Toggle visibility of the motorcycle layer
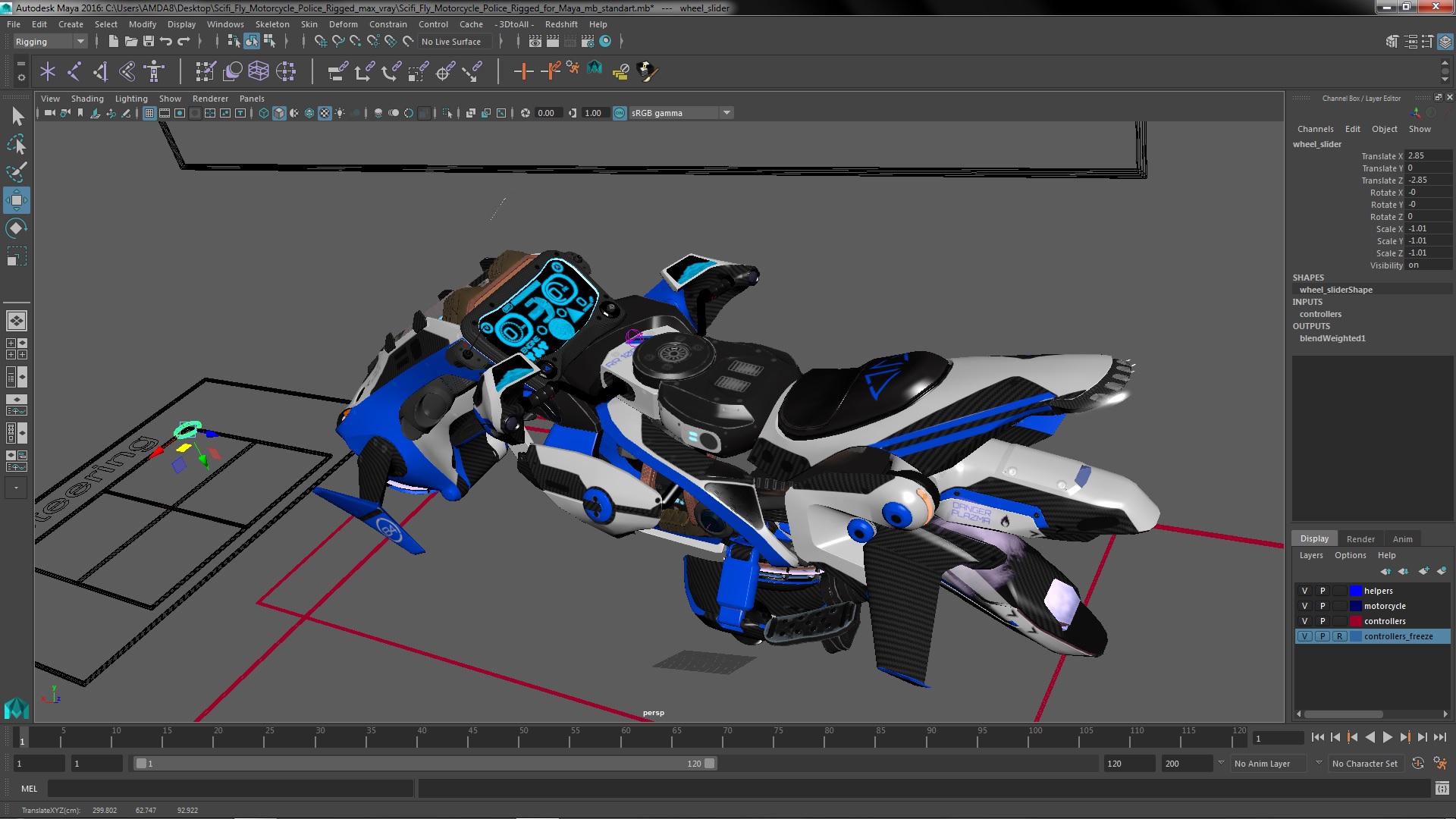Screen dimensions: 1456x819 point(1304,606)
